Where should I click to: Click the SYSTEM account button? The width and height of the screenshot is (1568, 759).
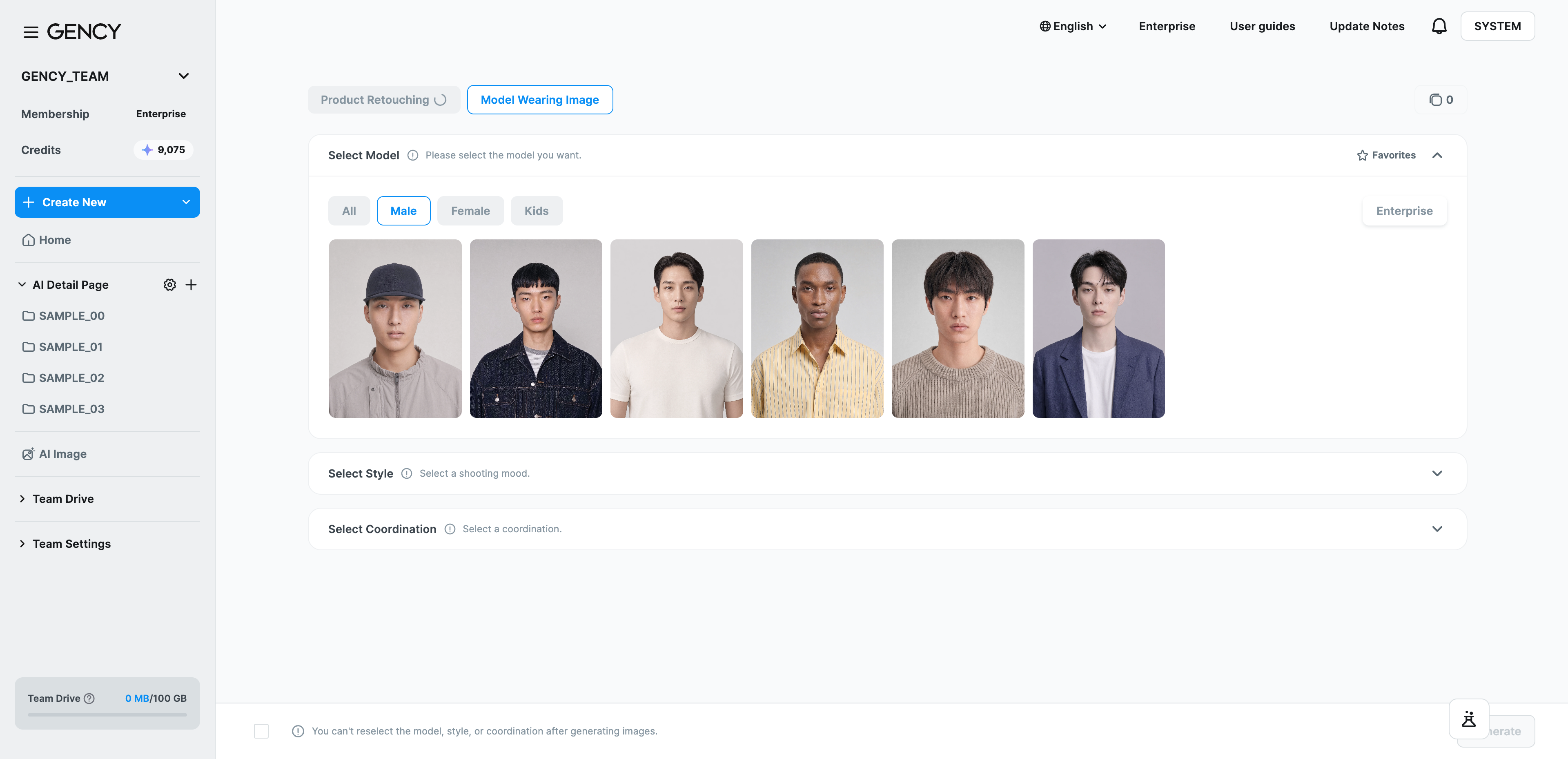1497,26
